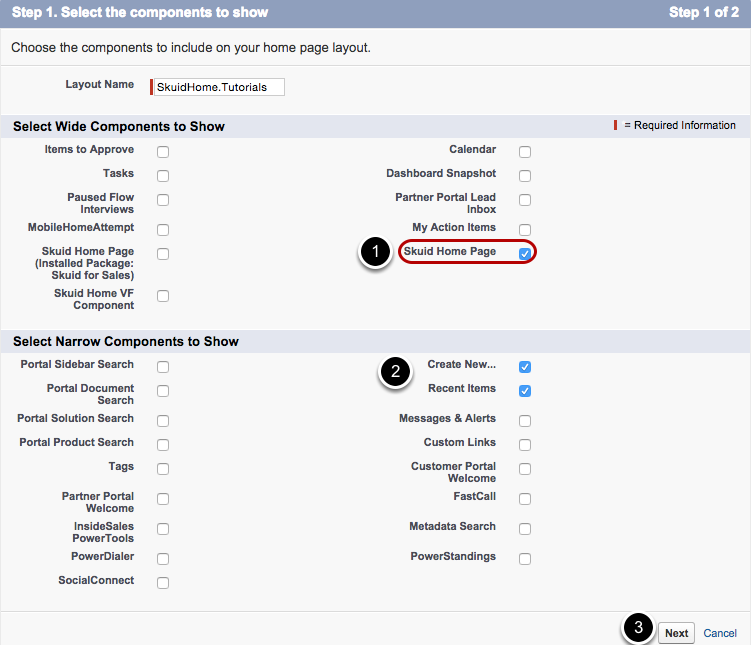Enable the Items to Approve checkbox

163,152
